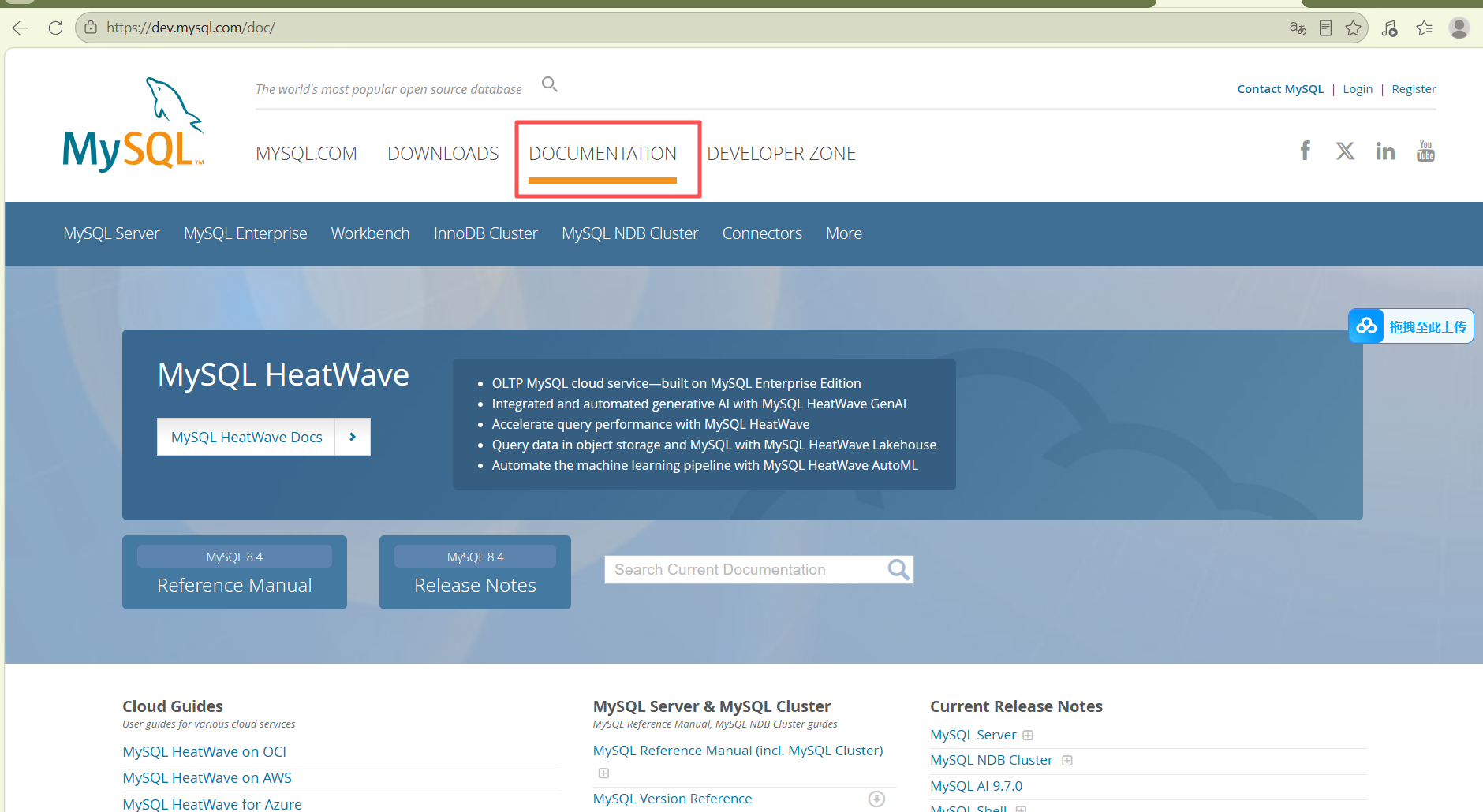Open MySQL Server in the blue nav bar

[x=111, y=233]
